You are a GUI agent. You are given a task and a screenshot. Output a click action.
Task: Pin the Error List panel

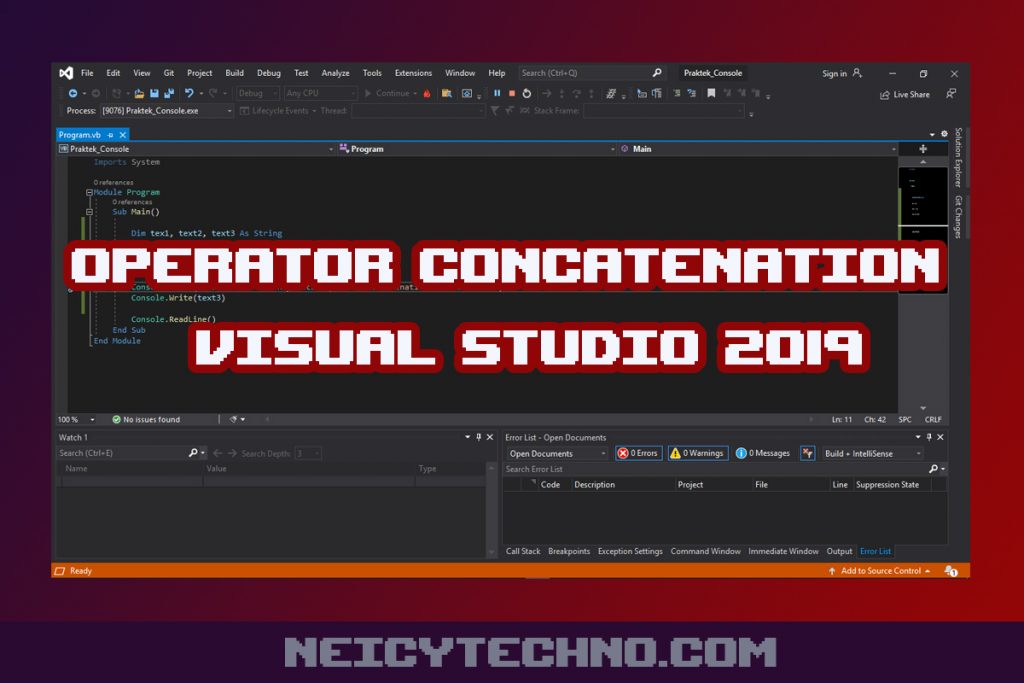[x=928, y=437]
